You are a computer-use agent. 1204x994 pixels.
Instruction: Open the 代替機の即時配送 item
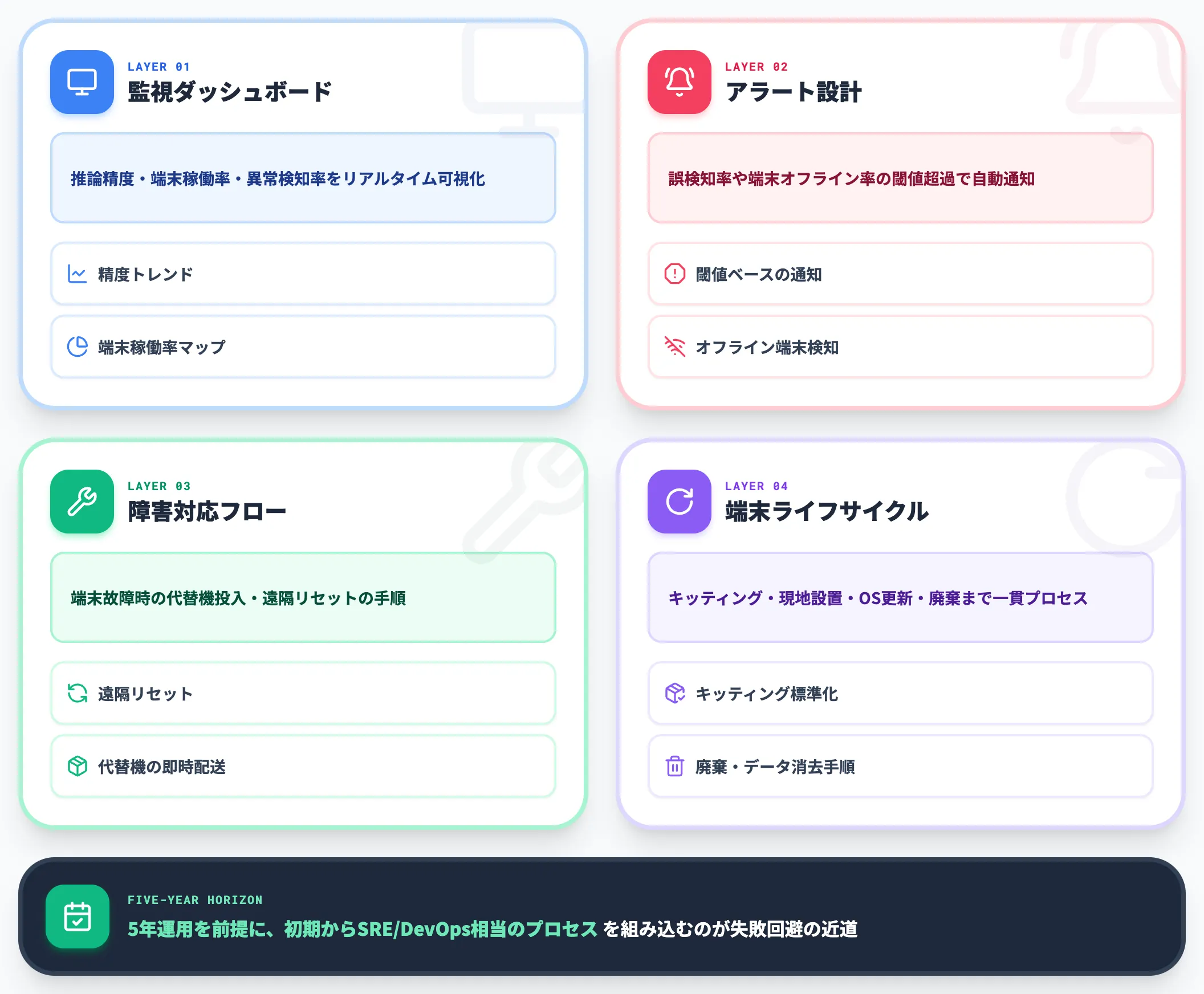303,766
